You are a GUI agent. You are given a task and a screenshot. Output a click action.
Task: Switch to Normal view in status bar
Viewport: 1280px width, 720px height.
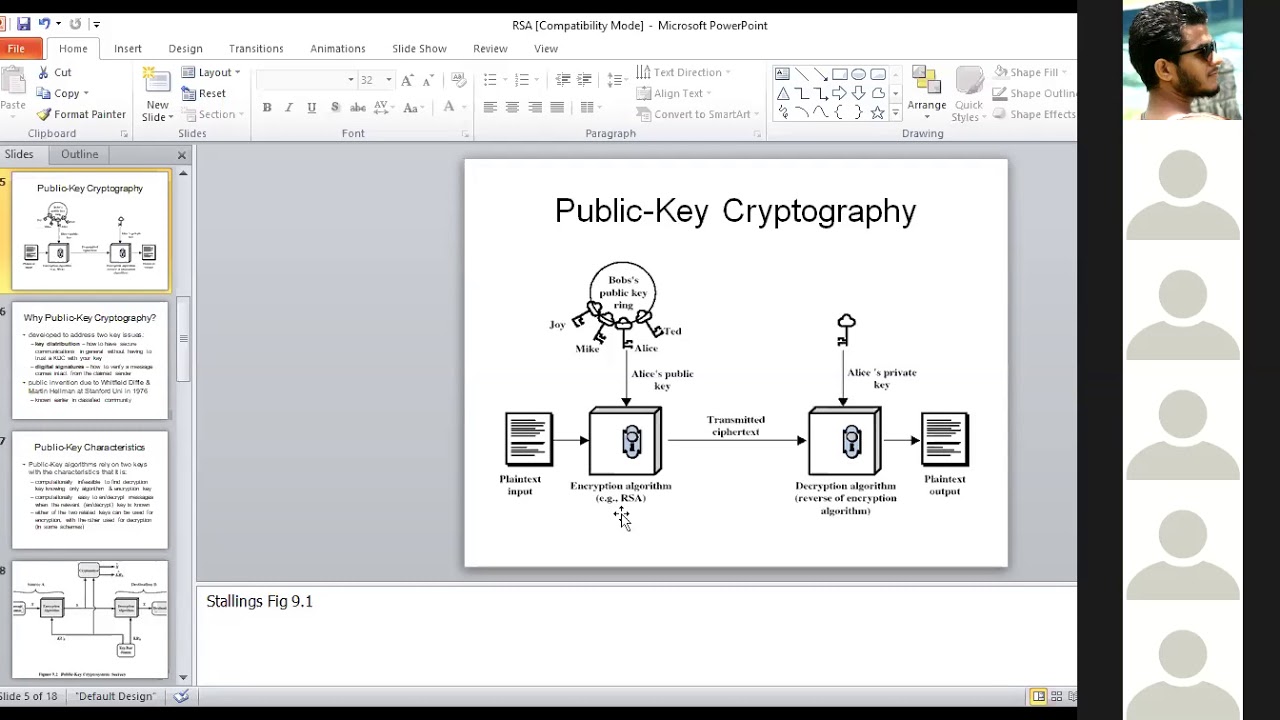1039,696
